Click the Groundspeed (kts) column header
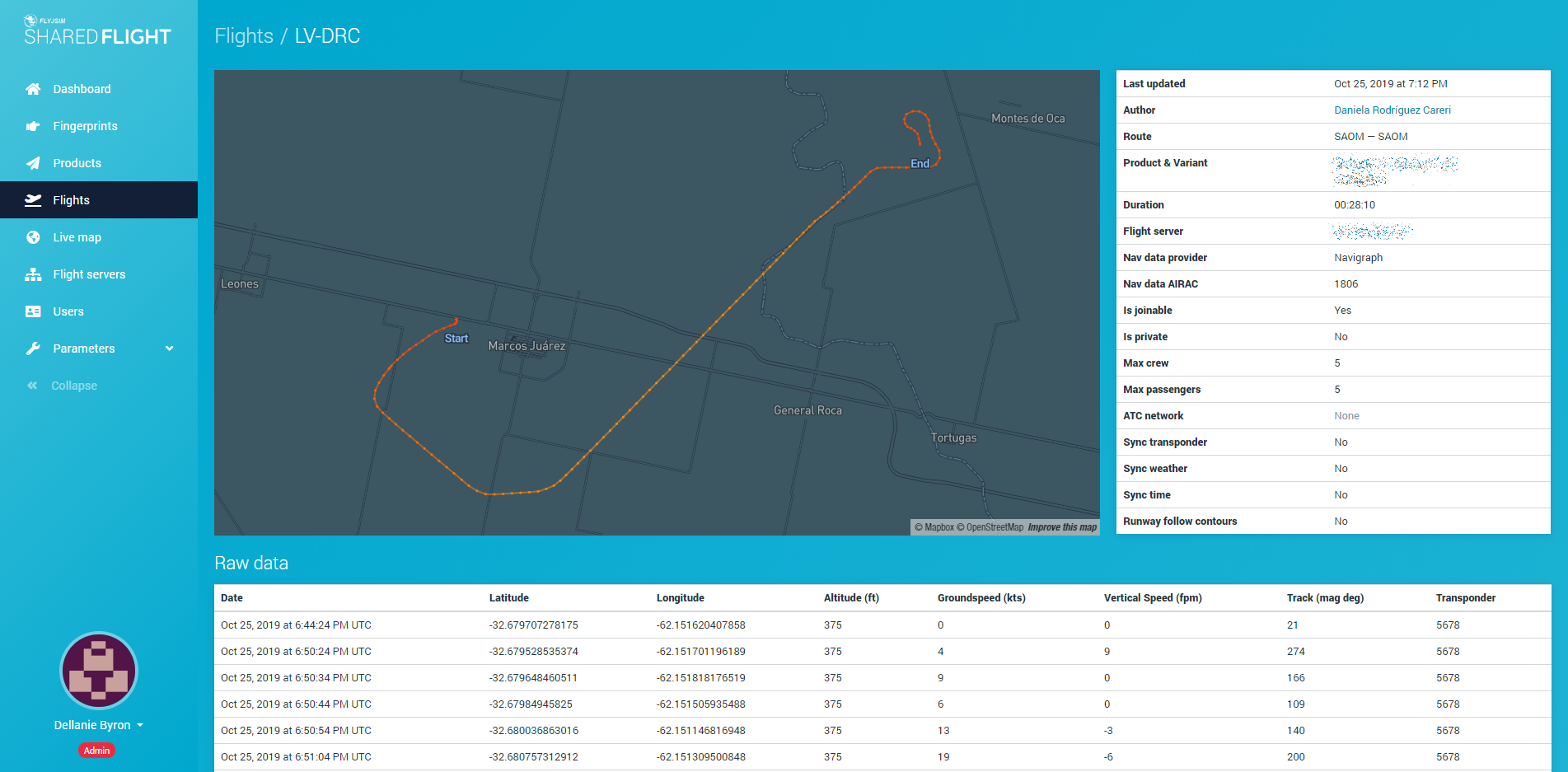The image size is (1568, 772). coord(981,598)
